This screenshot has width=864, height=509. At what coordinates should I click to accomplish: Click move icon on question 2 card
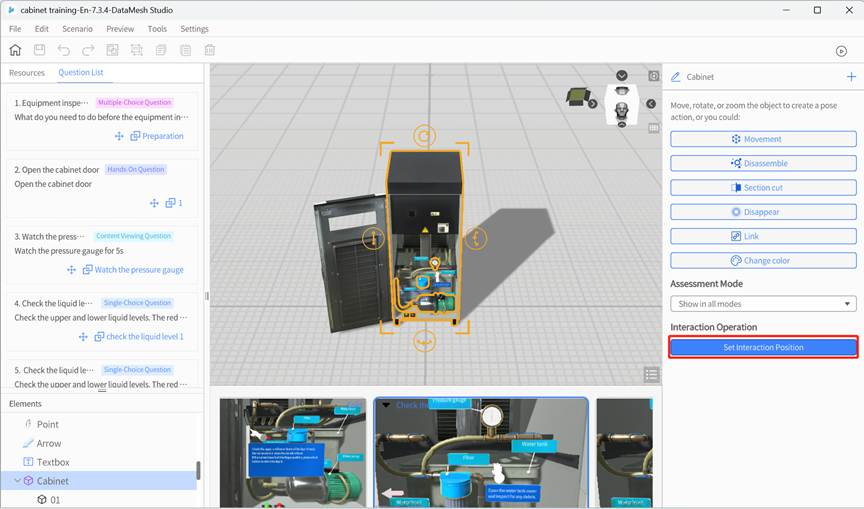pyautogui.click(x=154, y=203)
